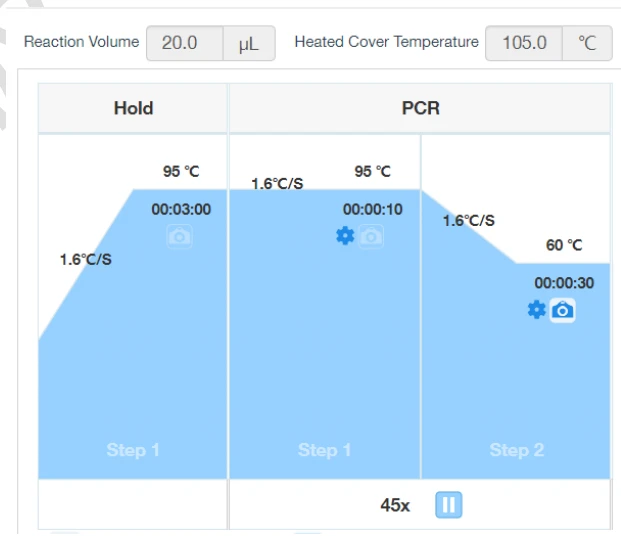Select the Hold stage header
The width and height of the screenshot is (621, 537).
pyautogui.click(x=133, y=108)
